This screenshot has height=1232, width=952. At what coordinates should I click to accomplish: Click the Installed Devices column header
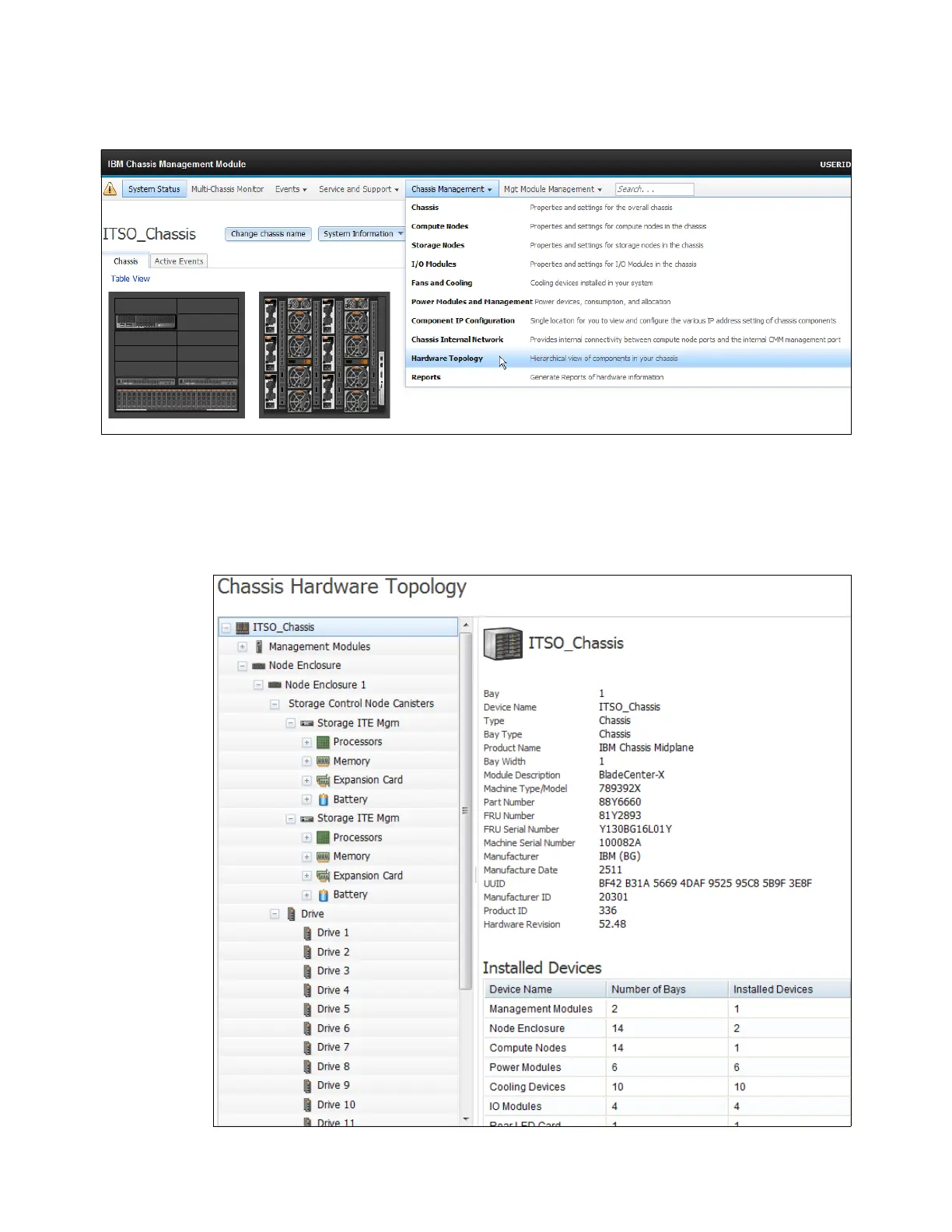(x=789, y=989)
